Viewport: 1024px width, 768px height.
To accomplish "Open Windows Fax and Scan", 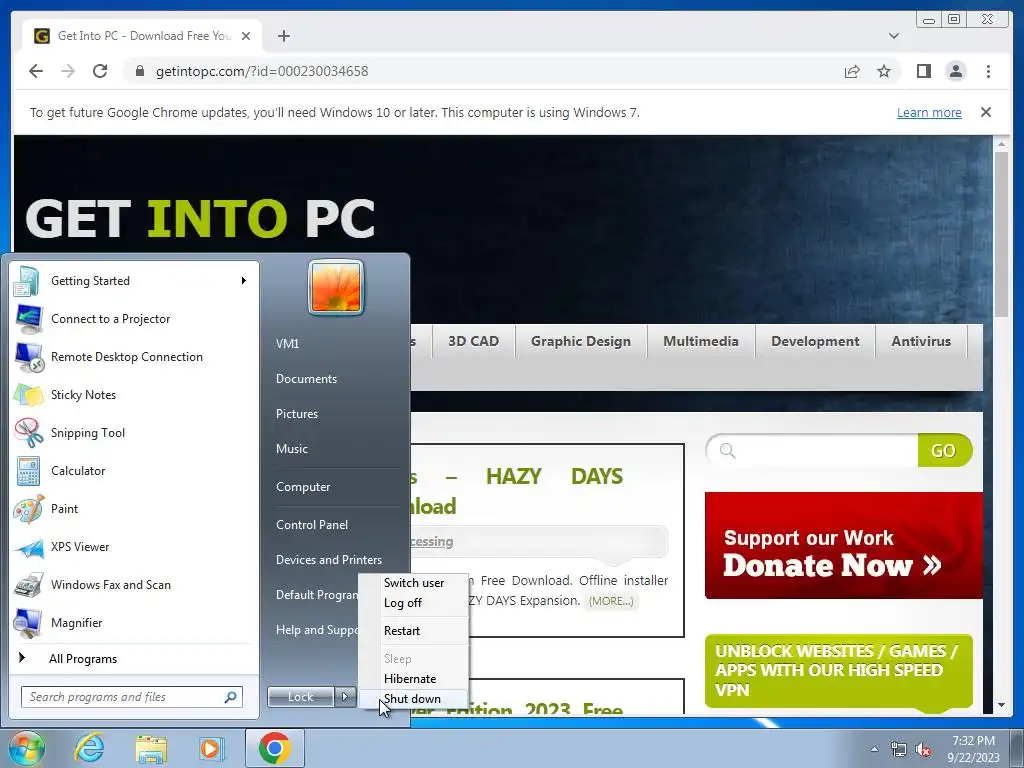I will 134,584.
